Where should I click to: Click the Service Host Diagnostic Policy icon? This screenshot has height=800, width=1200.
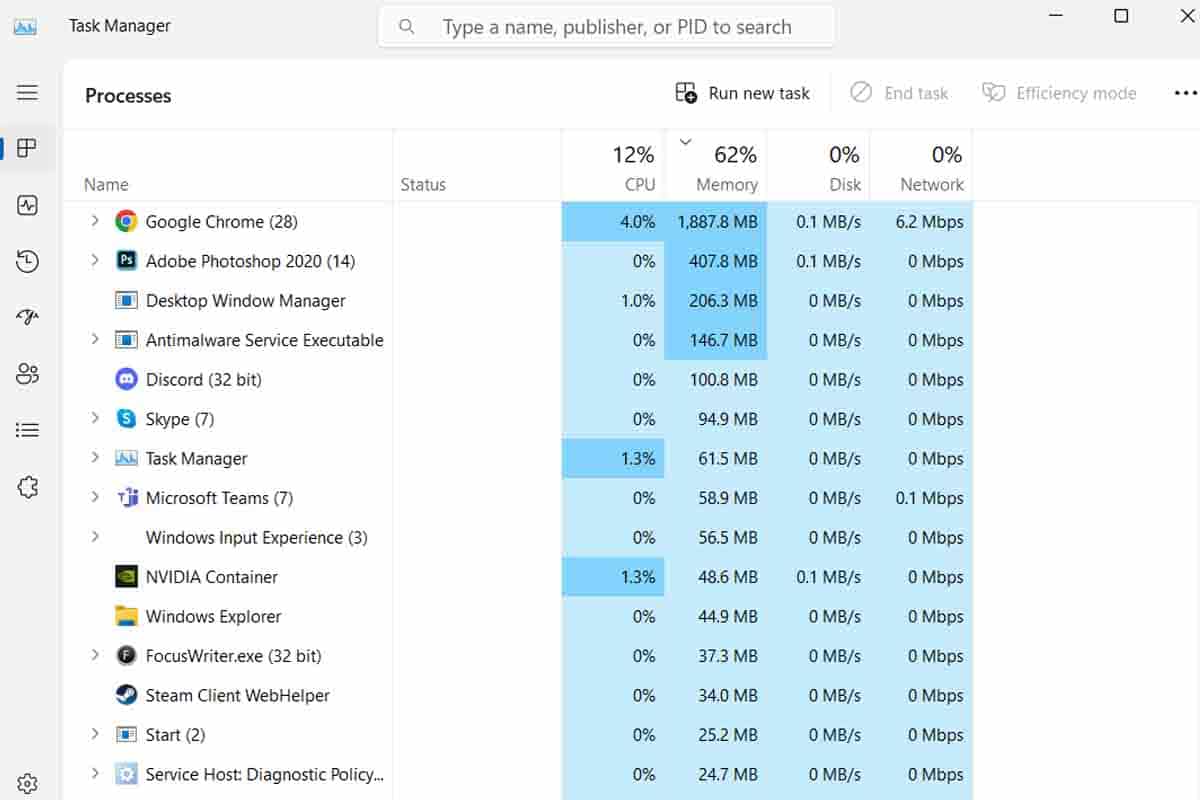tap(126, 774)
